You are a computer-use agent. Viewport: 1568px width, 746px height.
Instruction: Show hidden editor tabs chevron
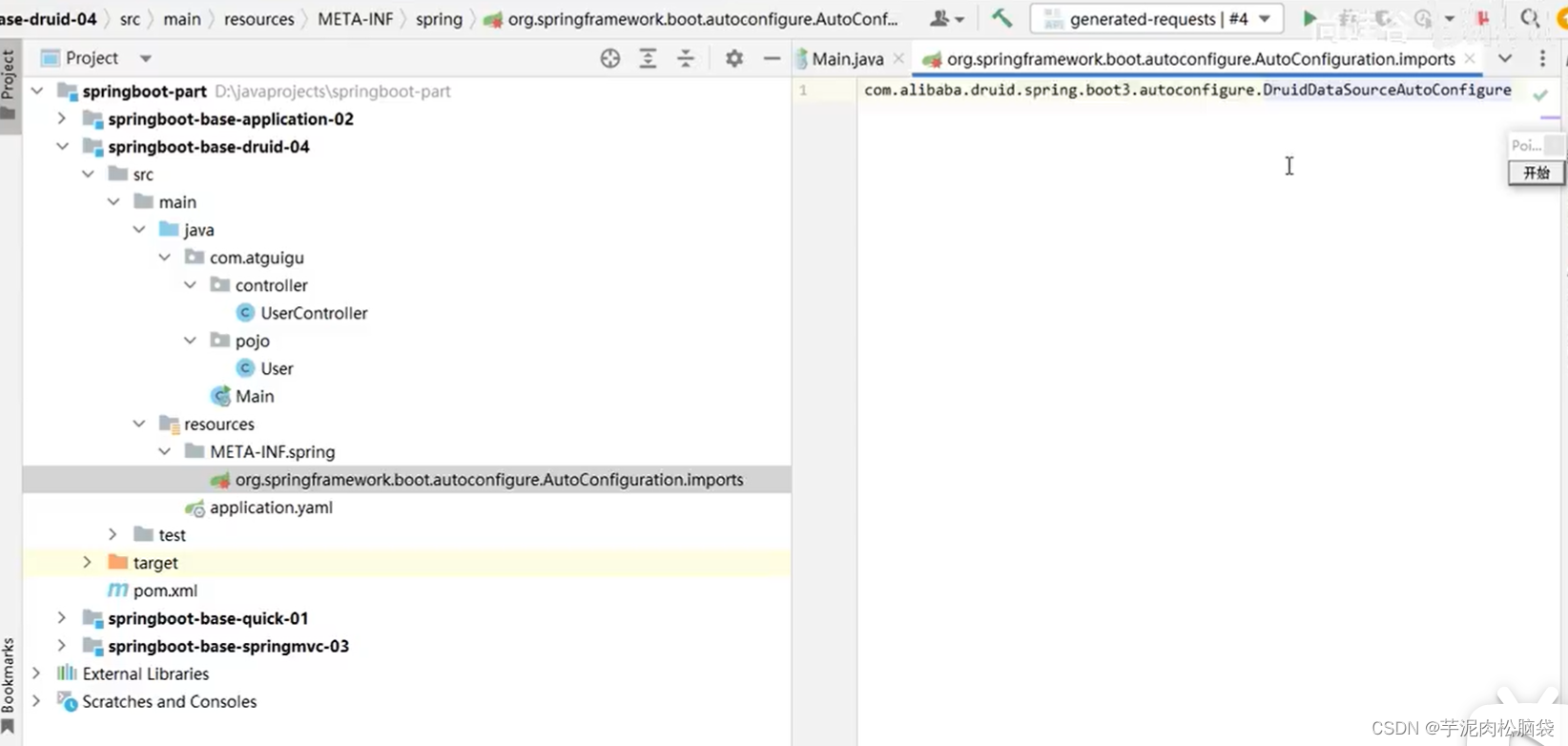tap(1505, 58)
